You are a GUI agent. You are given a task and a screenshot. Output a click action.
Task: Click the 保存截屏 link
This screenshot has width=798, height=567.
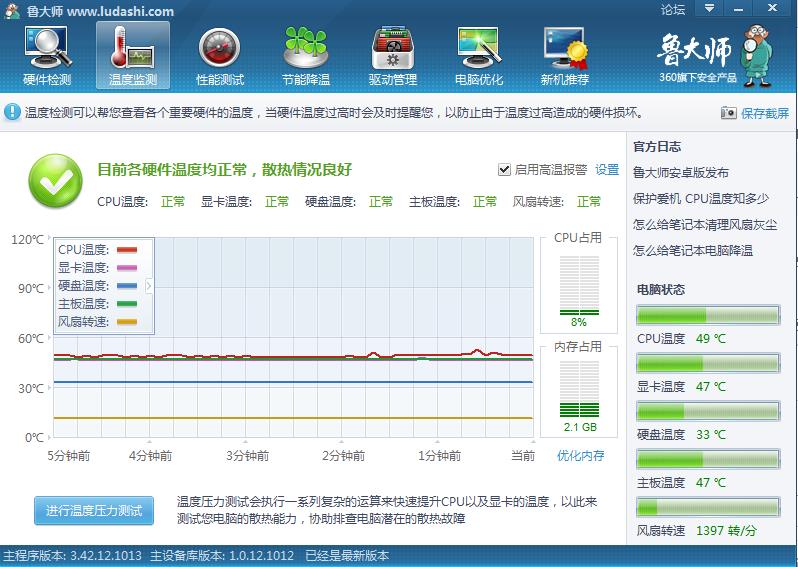coord(764,113)
